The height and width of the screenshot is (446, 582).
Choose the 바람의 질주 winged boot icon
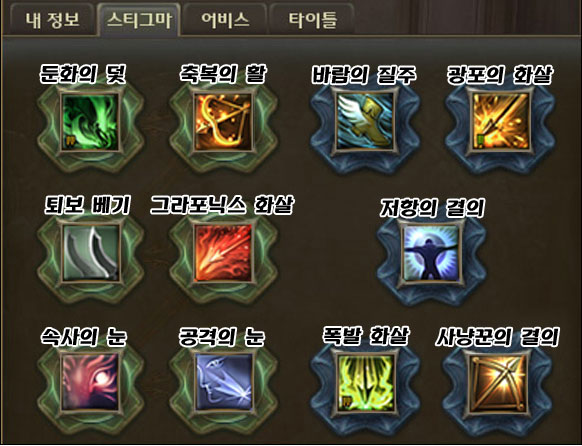[365, 122]
